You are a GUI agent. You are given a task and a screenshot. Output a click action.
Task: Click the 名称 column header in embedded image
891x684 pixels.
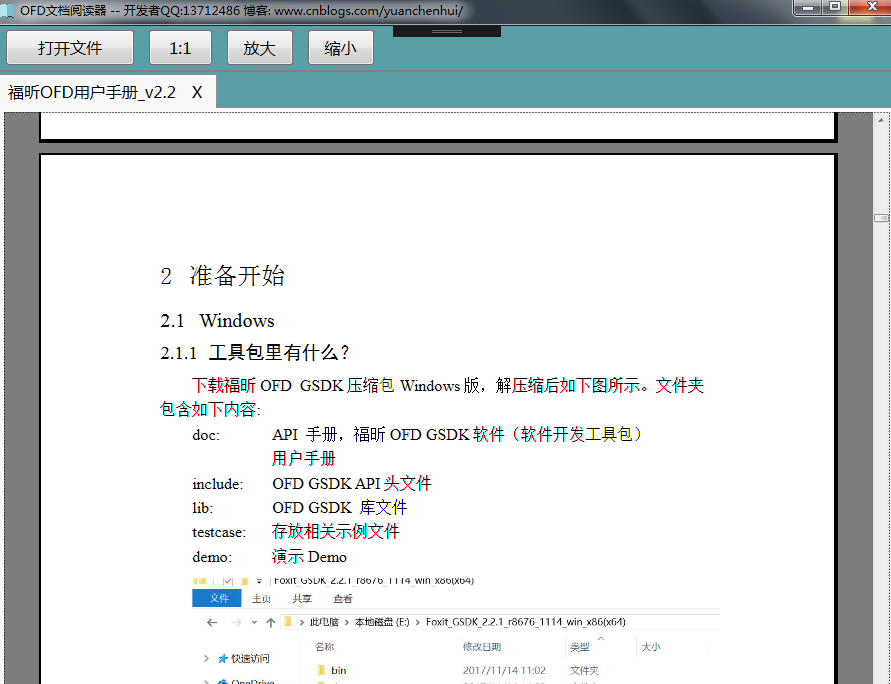pyautogui.click(x=324, y=647)
